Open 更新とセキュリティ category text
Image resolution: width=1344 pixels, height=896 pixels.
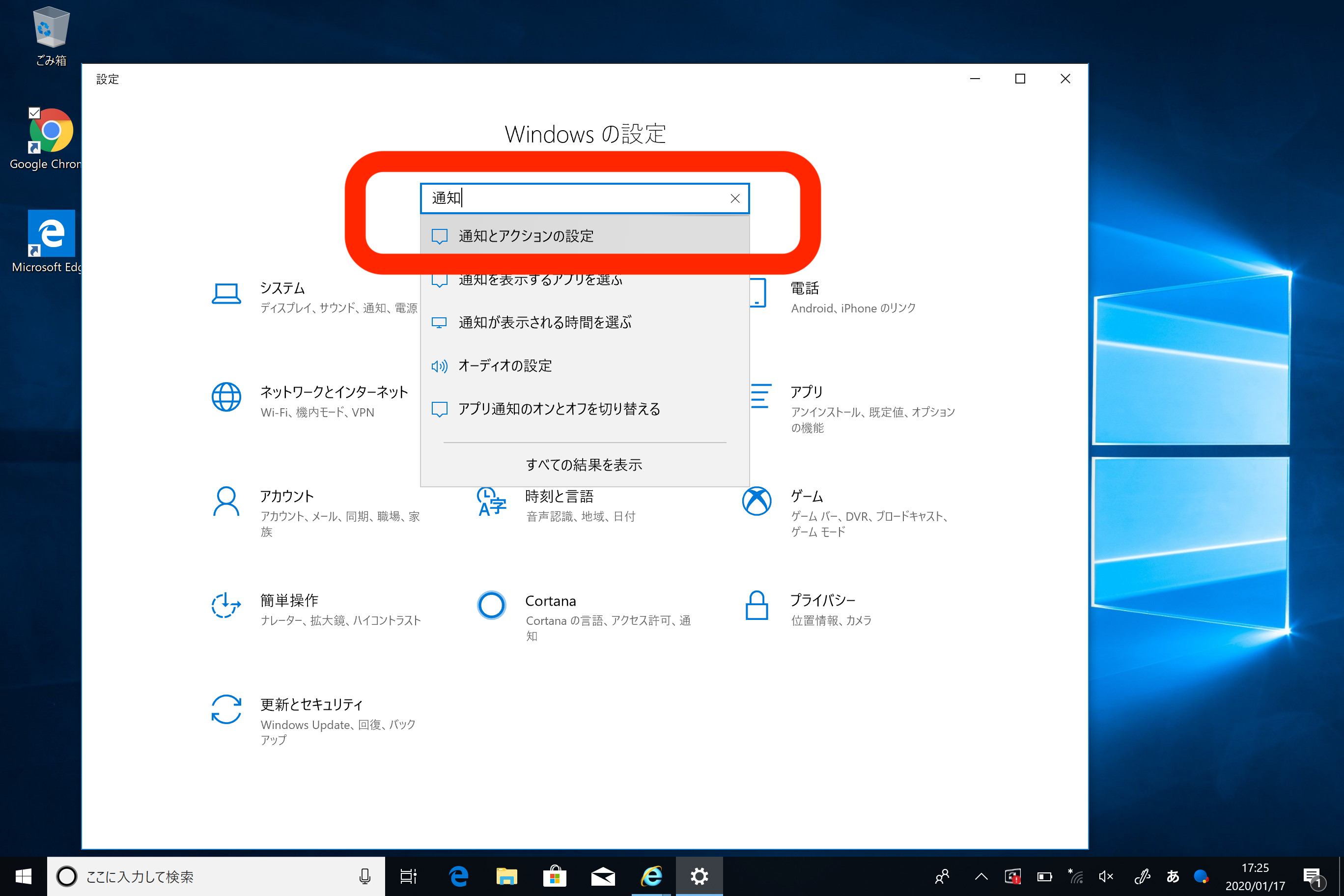point(311,704)
